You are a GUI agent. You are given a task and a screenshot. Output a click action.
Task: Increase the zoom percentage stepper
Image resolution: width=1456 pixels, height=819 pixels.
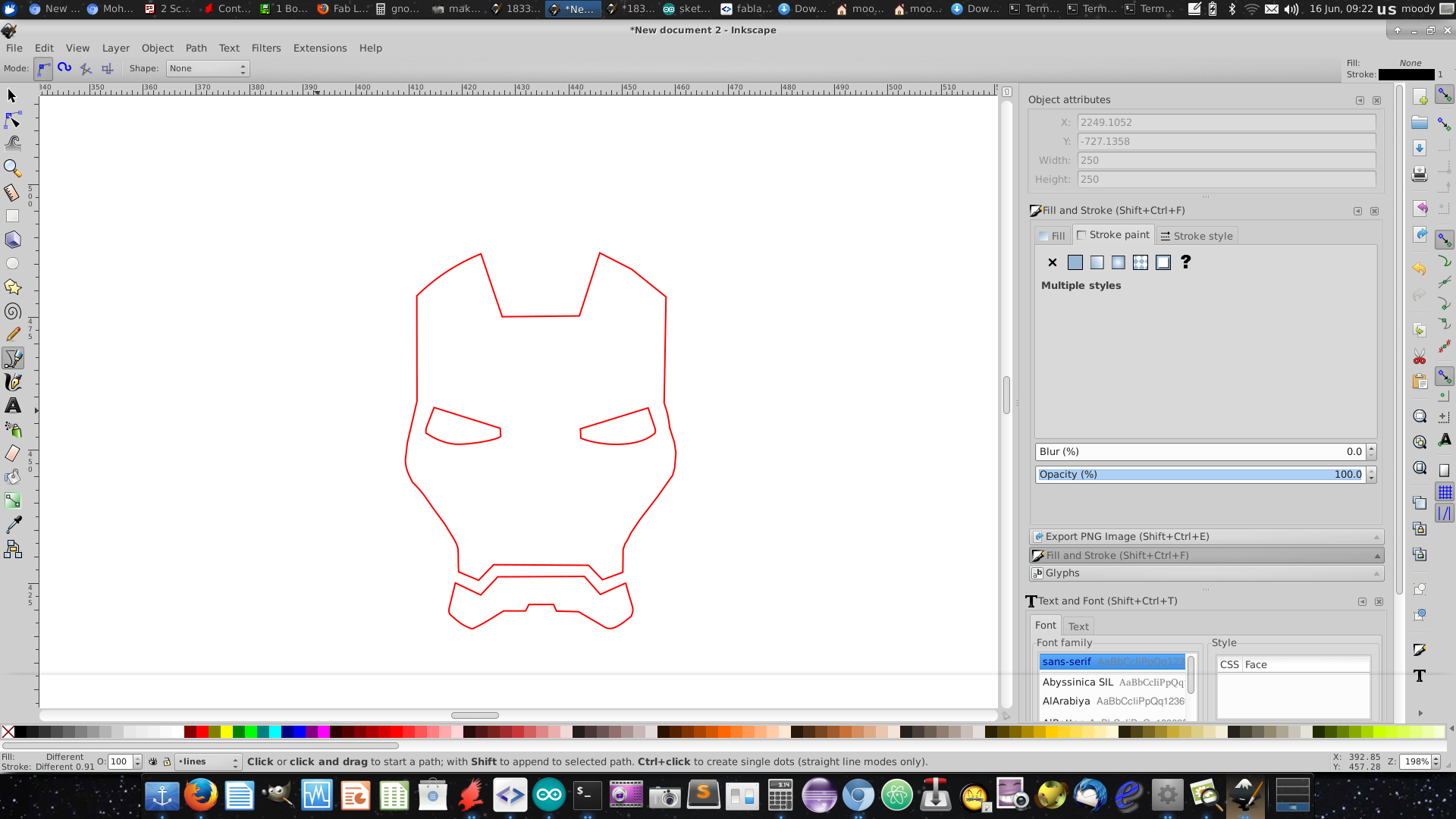[x=1436, y=758]
